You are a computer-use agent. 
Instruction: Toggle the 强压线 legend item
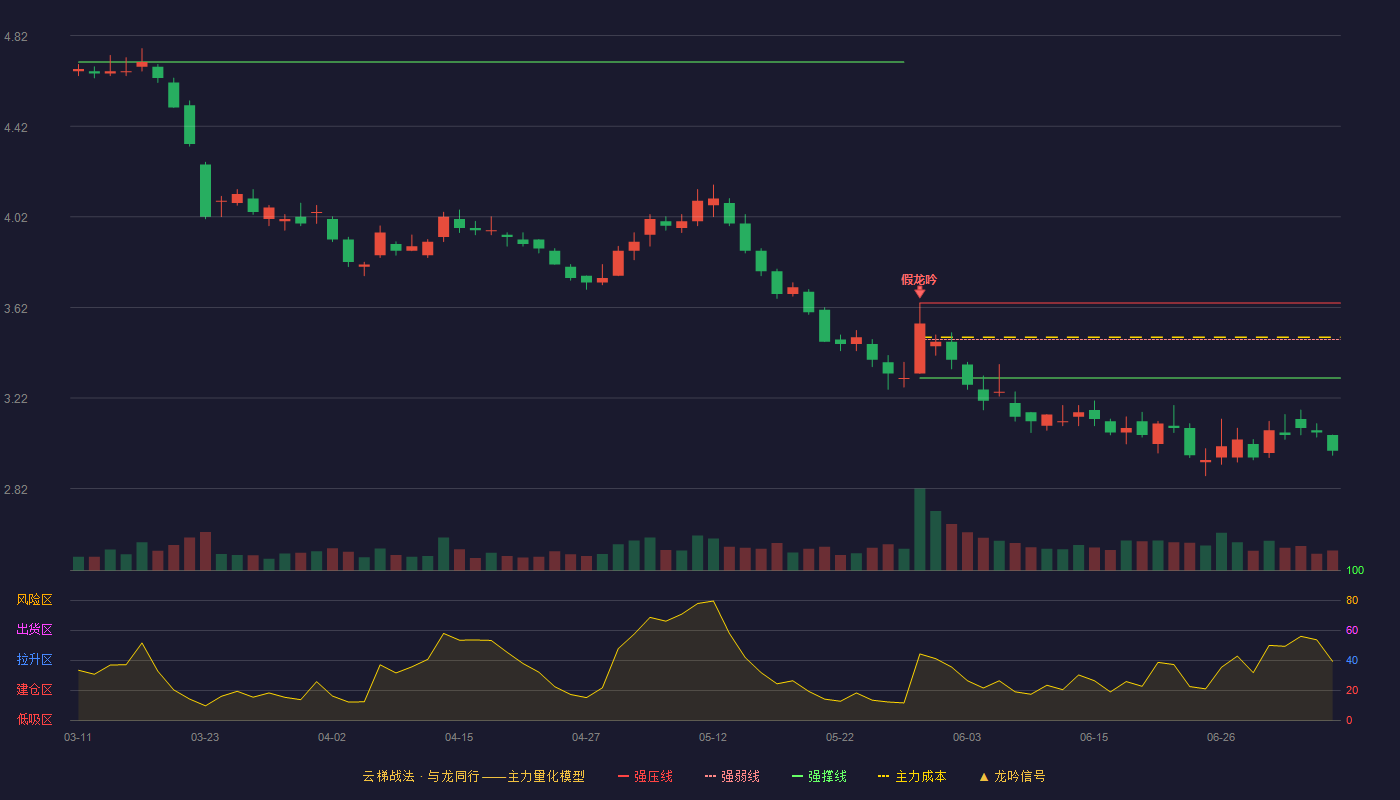pyautogui.click(x=645, y=776)
